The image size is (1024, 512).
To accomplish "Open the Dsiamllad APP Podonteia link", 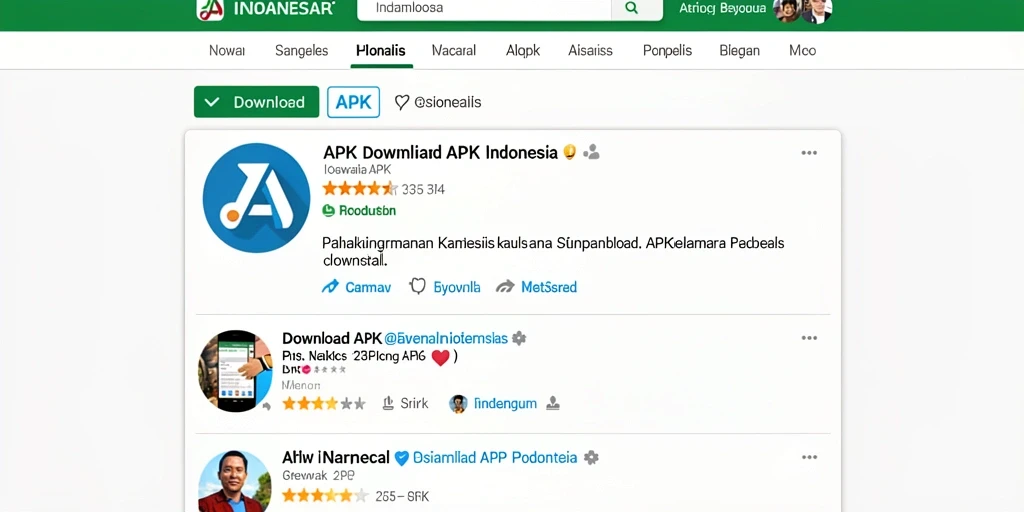I will (x=496, y=457).
